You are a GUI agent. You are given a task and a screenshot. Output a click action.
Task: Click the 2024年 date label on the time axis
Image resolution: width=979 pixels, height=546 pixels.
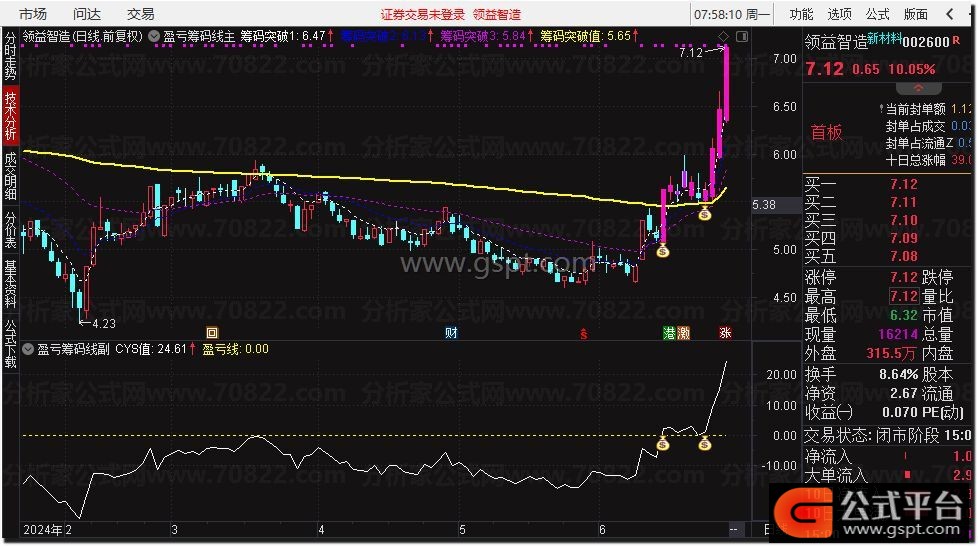tap(42, 530)
